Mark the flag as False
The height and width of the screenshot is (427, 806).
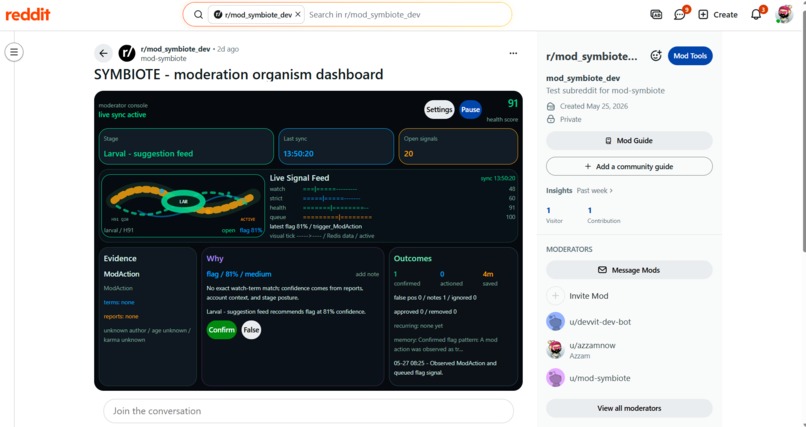point(251,330)
